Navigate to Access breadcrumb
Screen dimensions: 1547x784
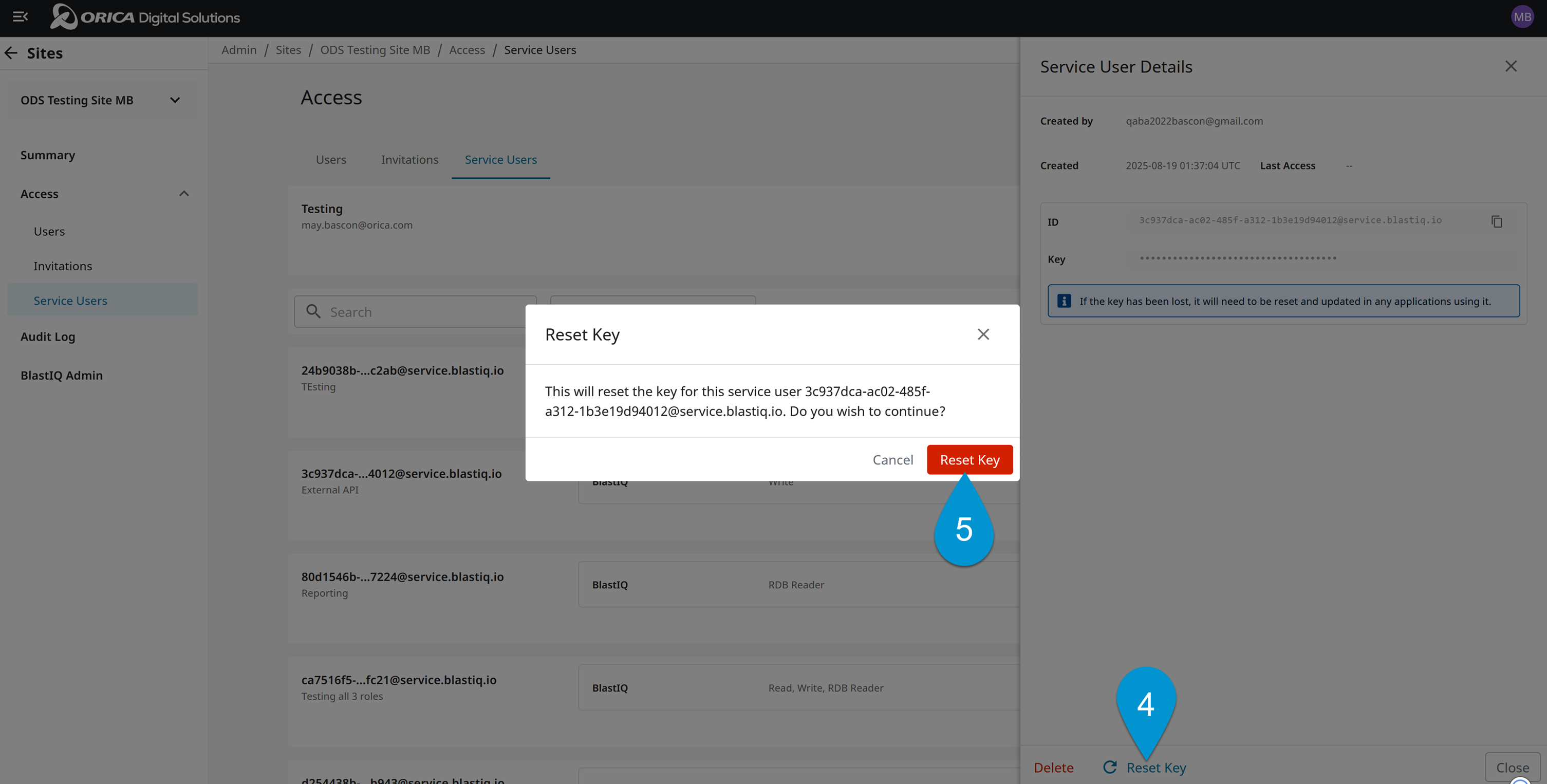(x=467, y=50)
